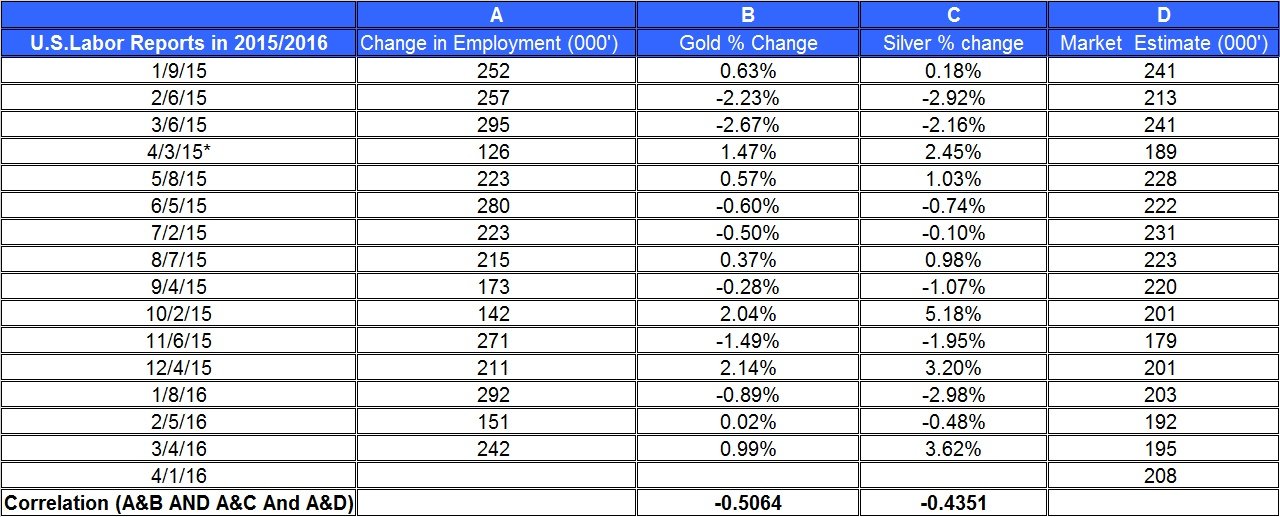Click the silver correlation value -0.4351

(953, 503)
